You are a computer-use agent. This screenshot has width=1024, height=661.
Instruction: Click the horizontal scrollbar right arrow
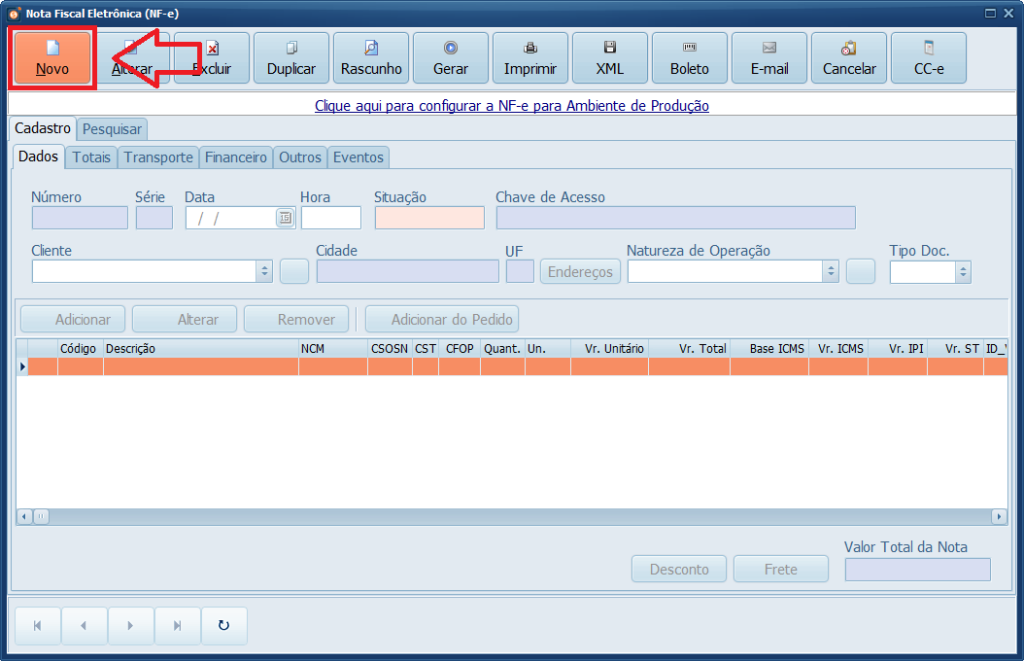(998, 517)
